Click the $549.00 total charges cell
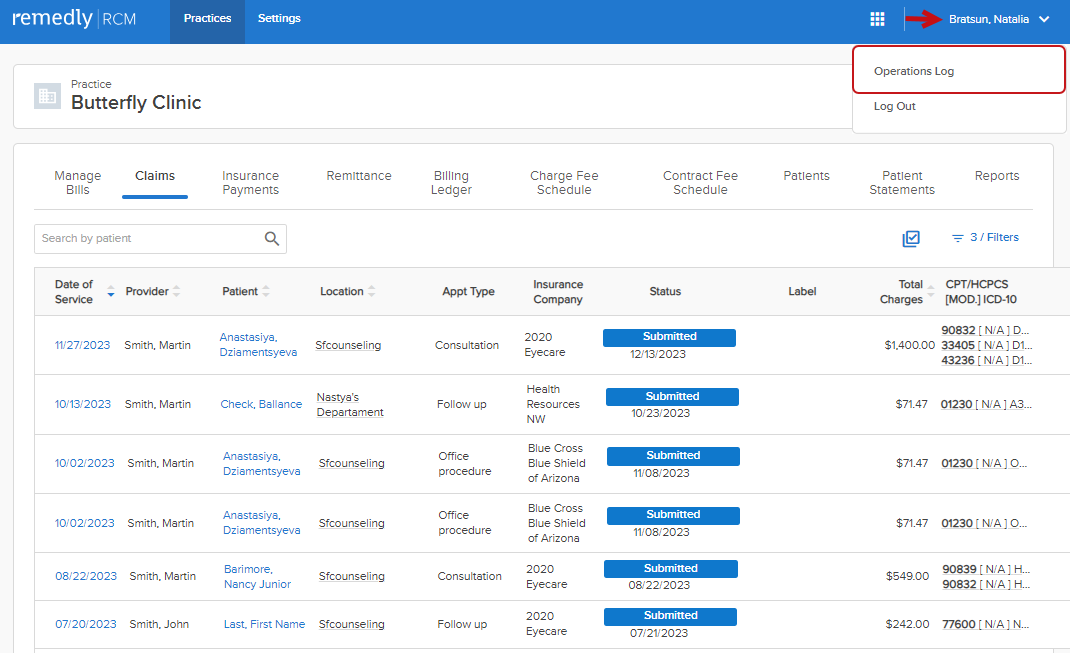1070x653 pixels. (x=907, y=577)
